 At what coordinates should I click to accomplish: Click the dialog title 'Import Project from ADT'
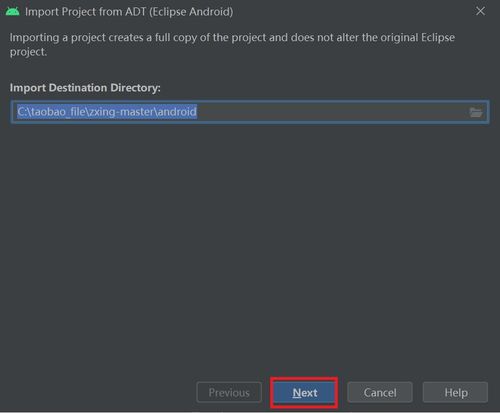[129, 12]
